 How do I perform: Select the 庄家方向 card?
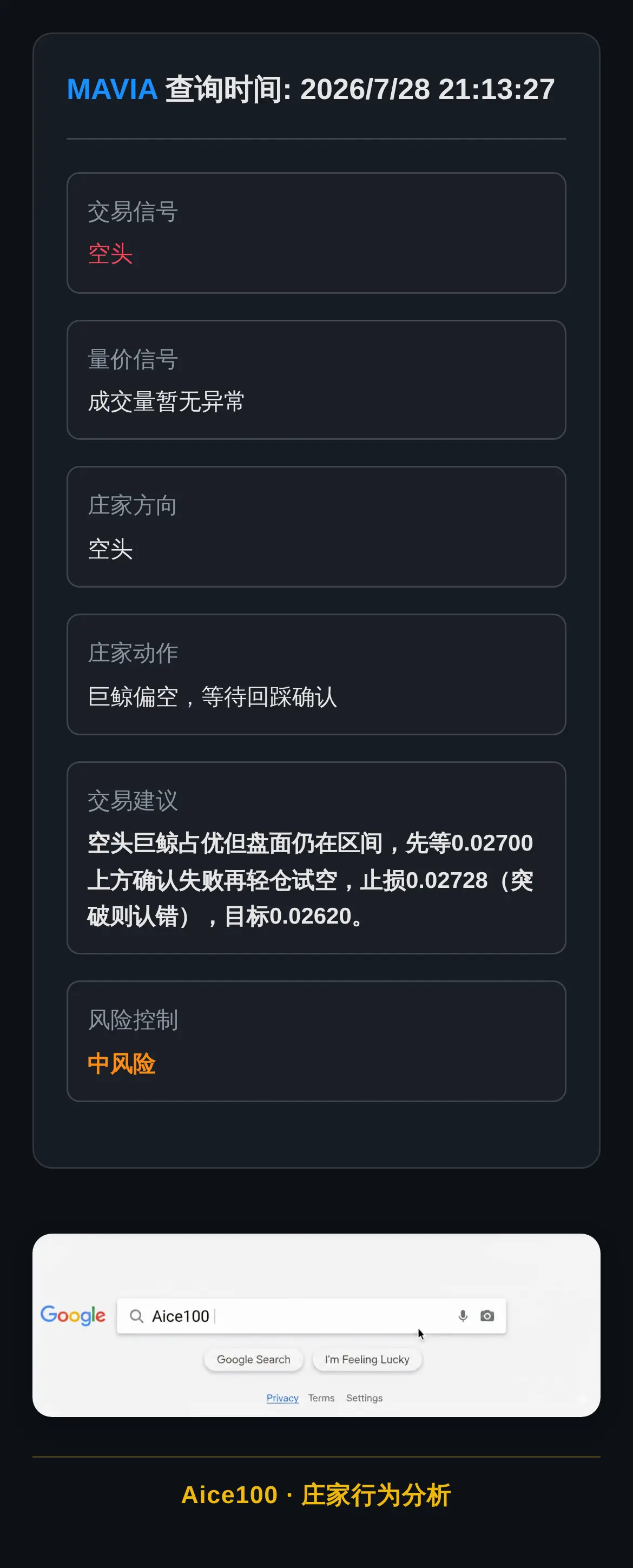point(316,526)
